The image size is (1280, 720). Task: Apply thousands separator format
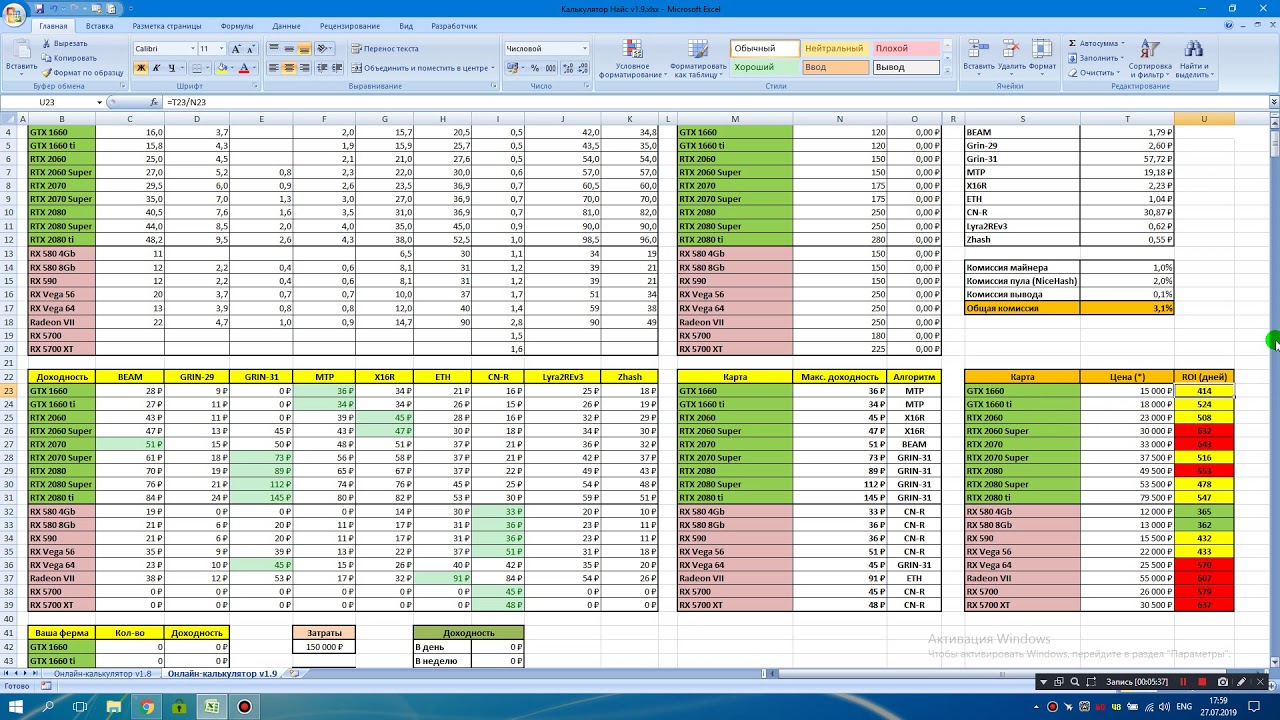click(550, 68)
